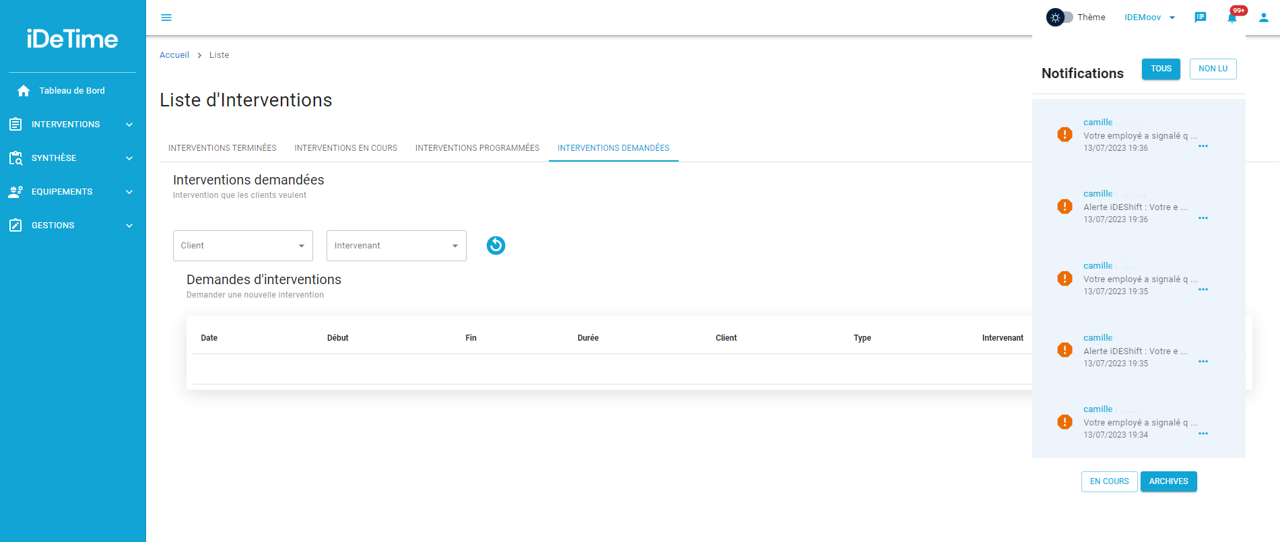Expand the GESTIONS sidebar menu
The image size is (1280, 542).
(72, 226)
